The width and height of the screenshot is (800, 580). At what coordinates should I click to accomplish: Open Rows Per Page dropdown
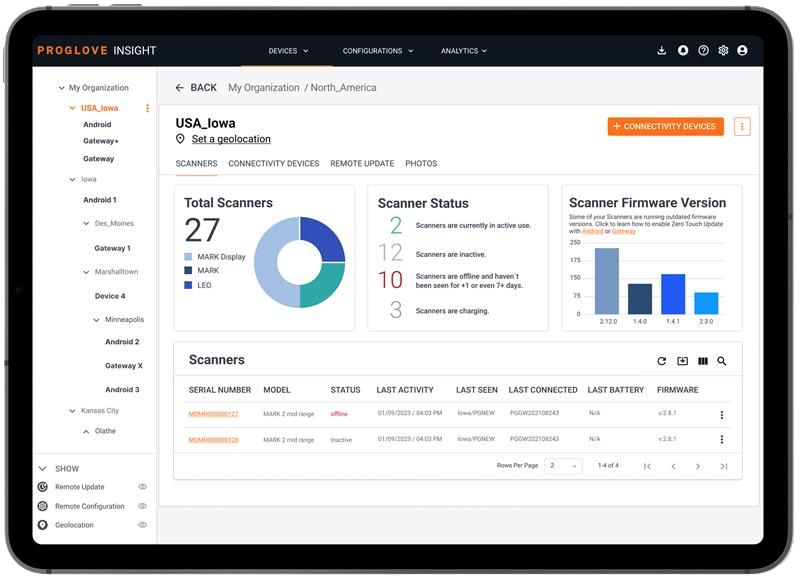click(563, 466)
